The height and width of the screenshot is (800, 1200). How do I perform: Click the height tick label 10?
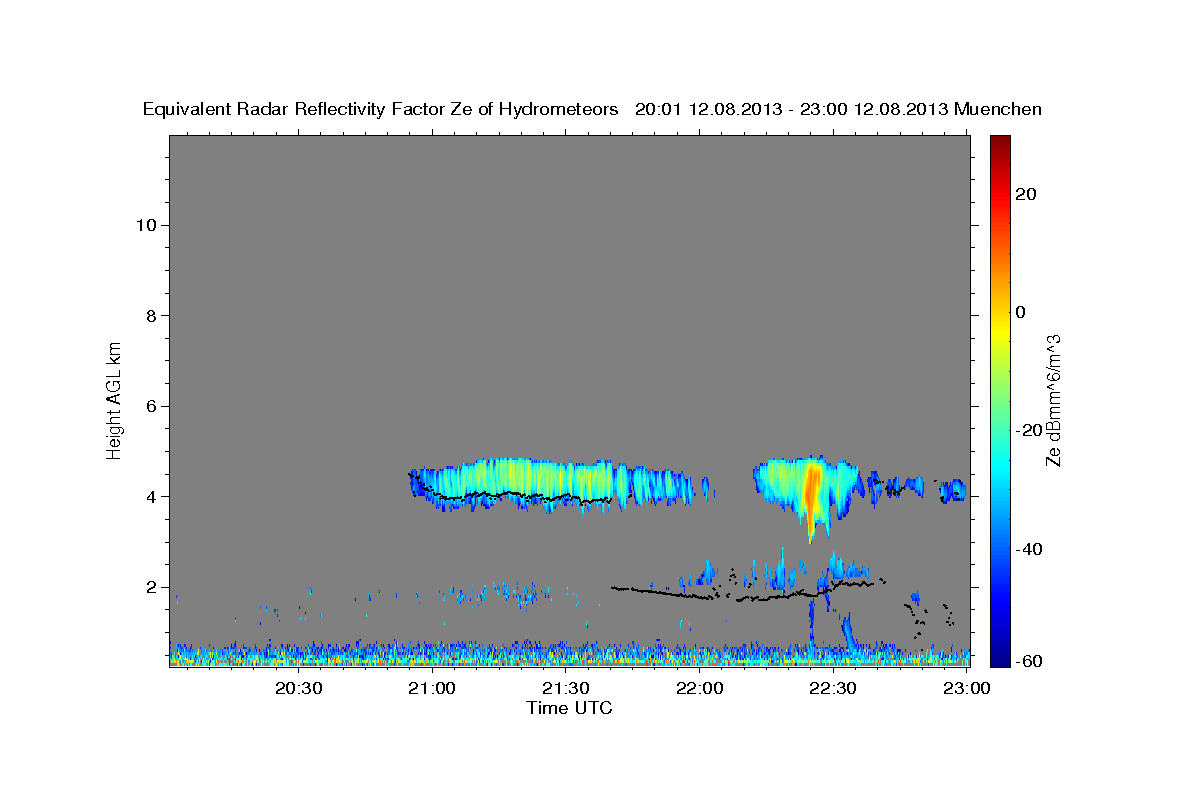pos(146,225)
